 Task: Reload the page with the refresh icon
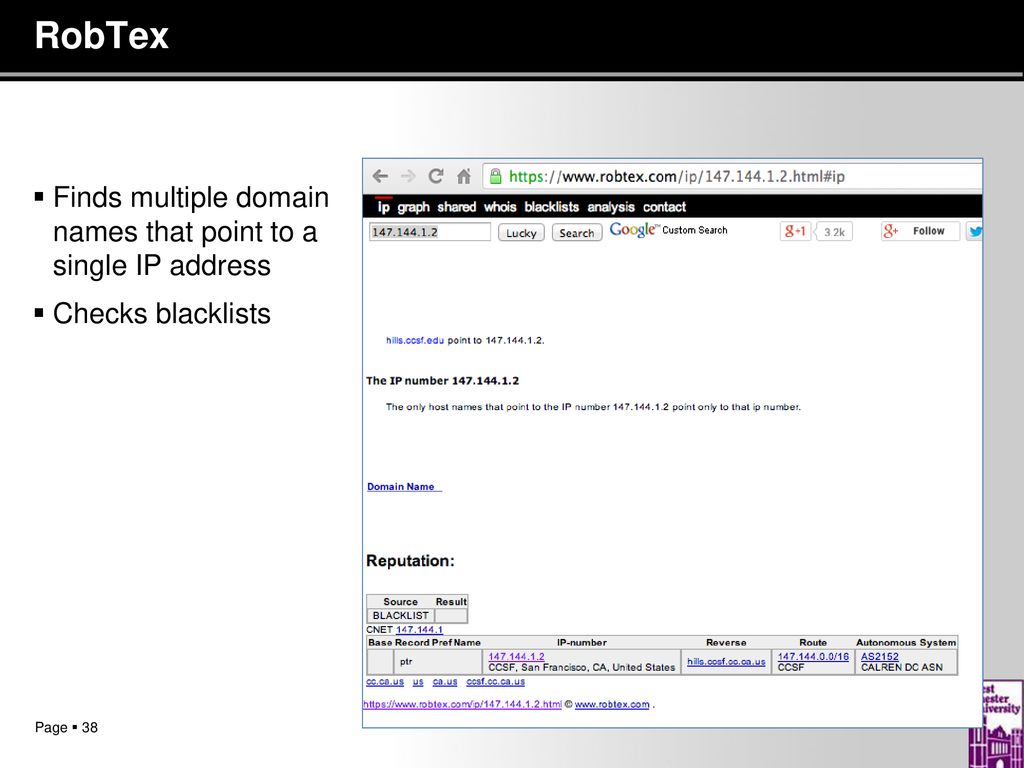[436, 176]
